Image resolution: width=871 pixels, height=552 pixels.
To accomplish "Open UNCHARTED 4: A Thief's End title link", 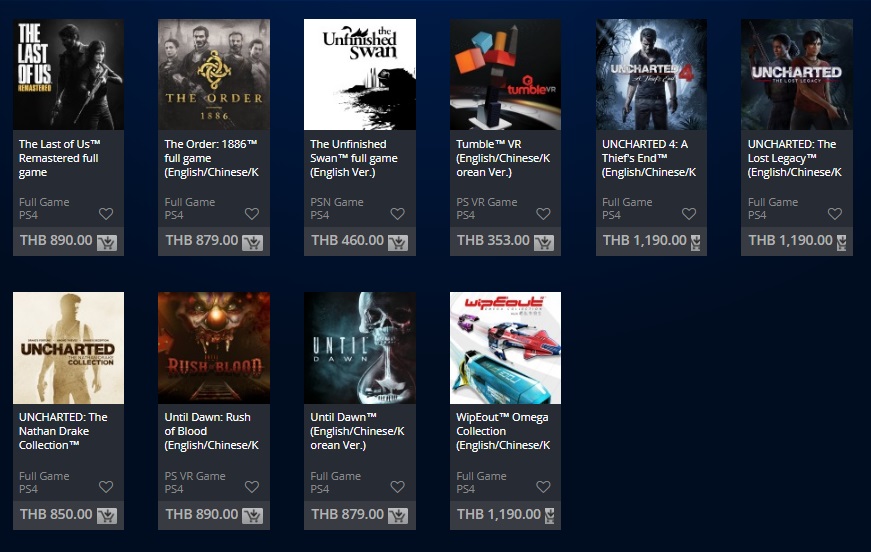I will pyautogui.click(x=649, y=158).
